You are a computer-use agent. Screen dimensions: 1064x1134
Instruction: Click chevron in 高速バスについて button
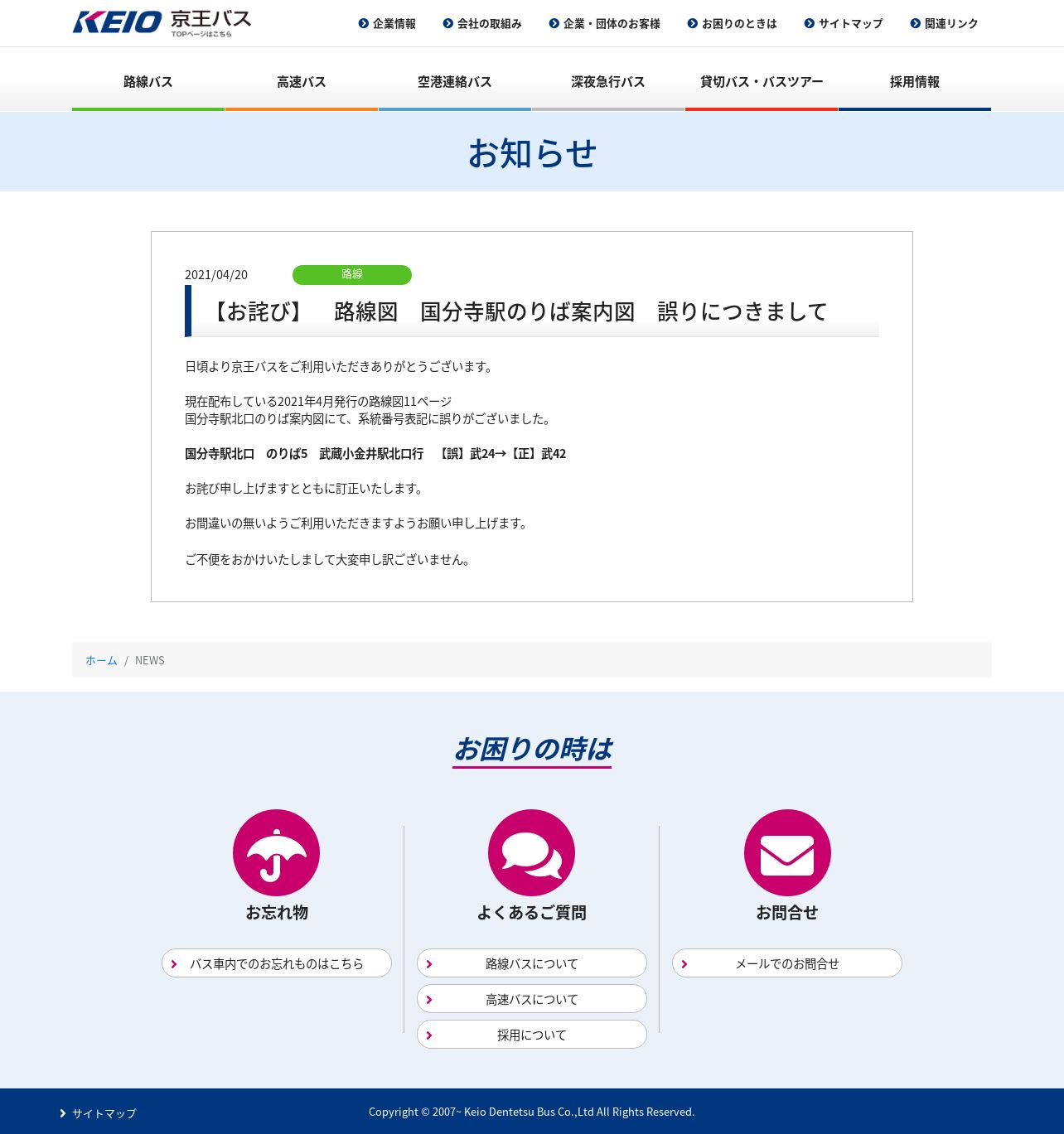(x=429, y=1000)
